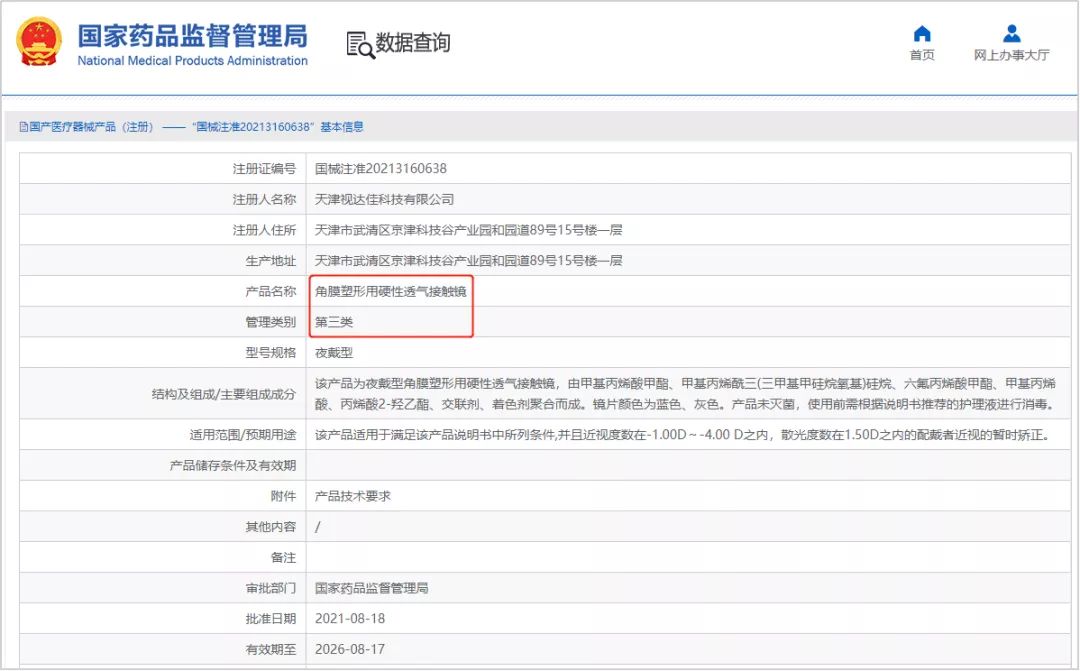Viewport: 1080px width, 671px height.
Task: Click the 数据查询 magnifier icon
Action: [359, 44]
